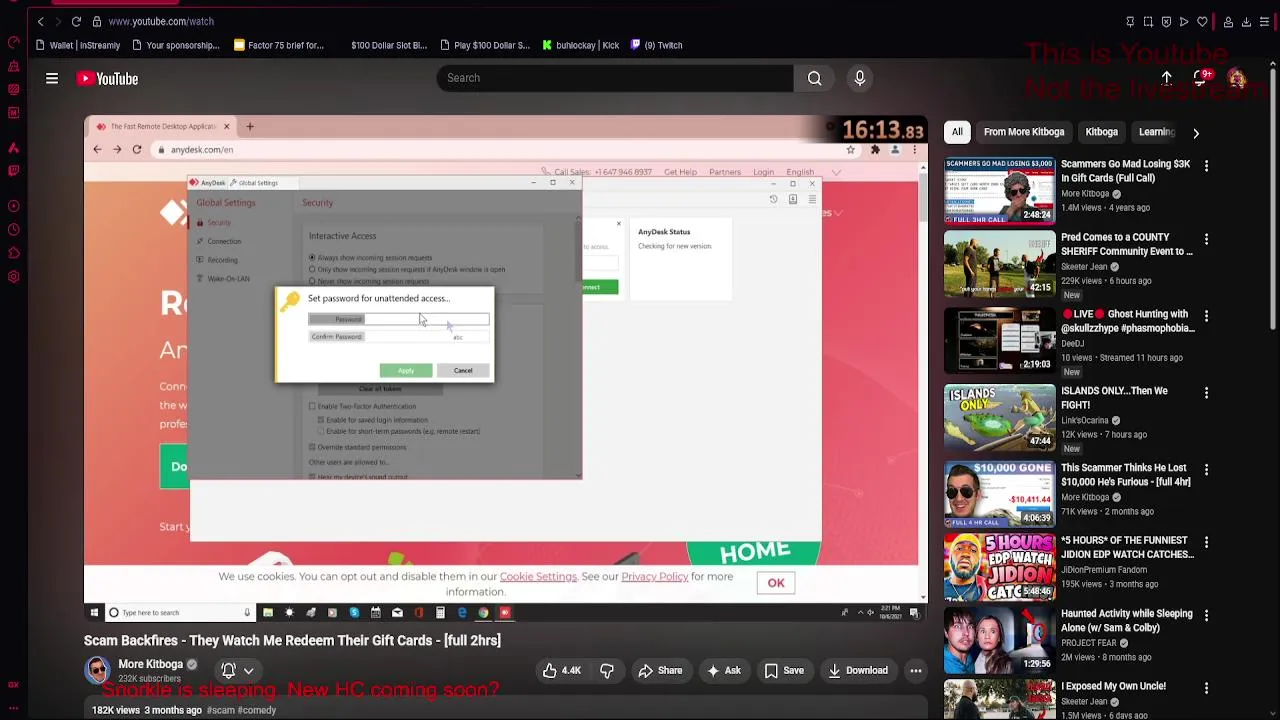Click the YouTube logo
This screenshot has height=720, width=1280.
pyautogui.click(x=107, y=78)
